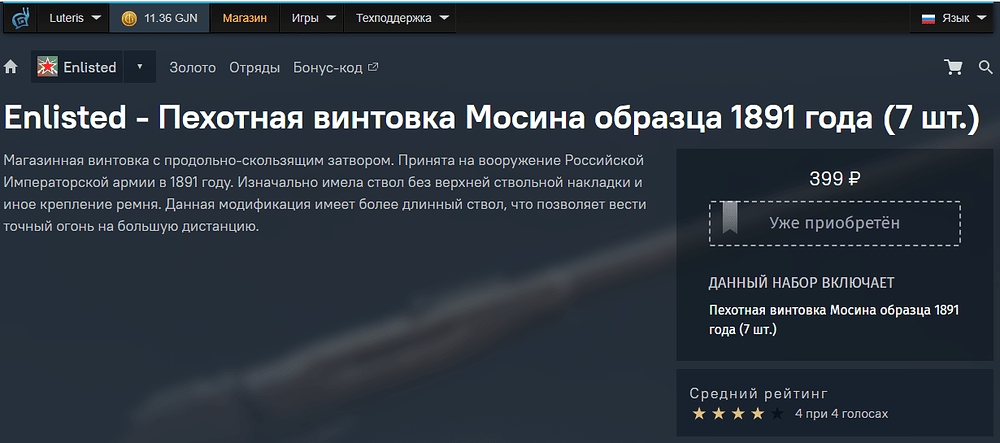This screenshot has height=443, width=1000.
Task: Open the Золото section
Action: (x=193, y=68)
